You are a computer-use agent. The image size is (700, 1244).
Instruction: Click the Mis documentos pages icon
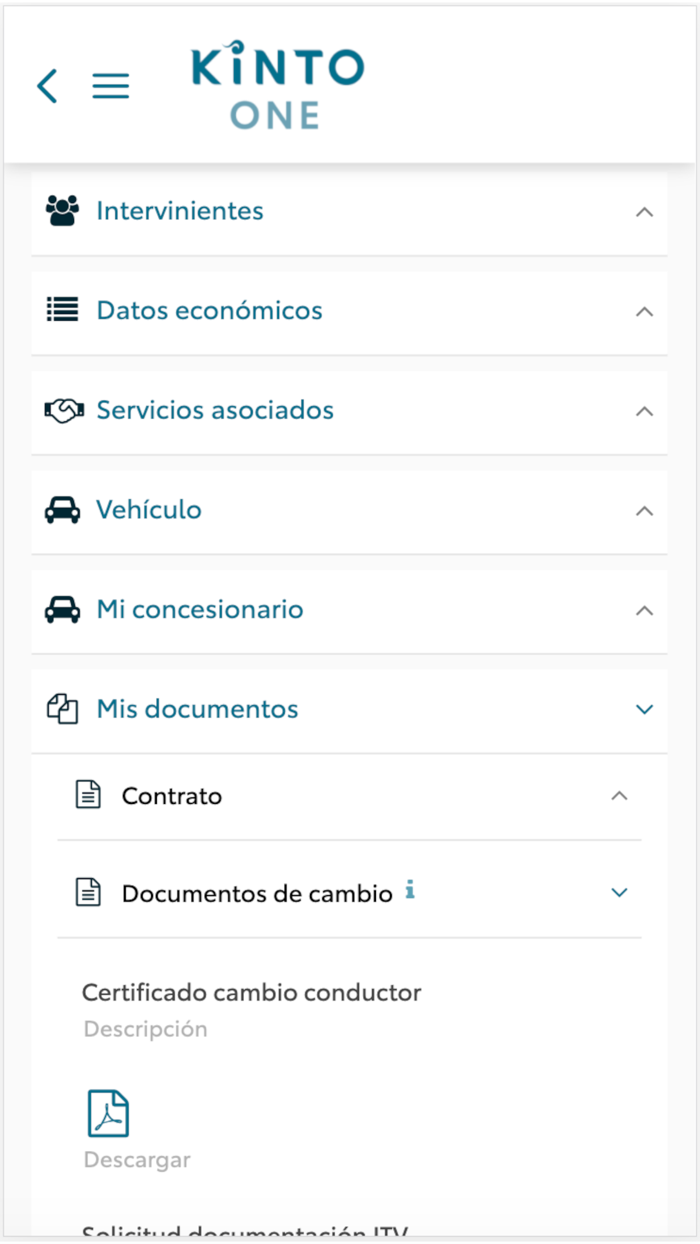click(62, 709)
